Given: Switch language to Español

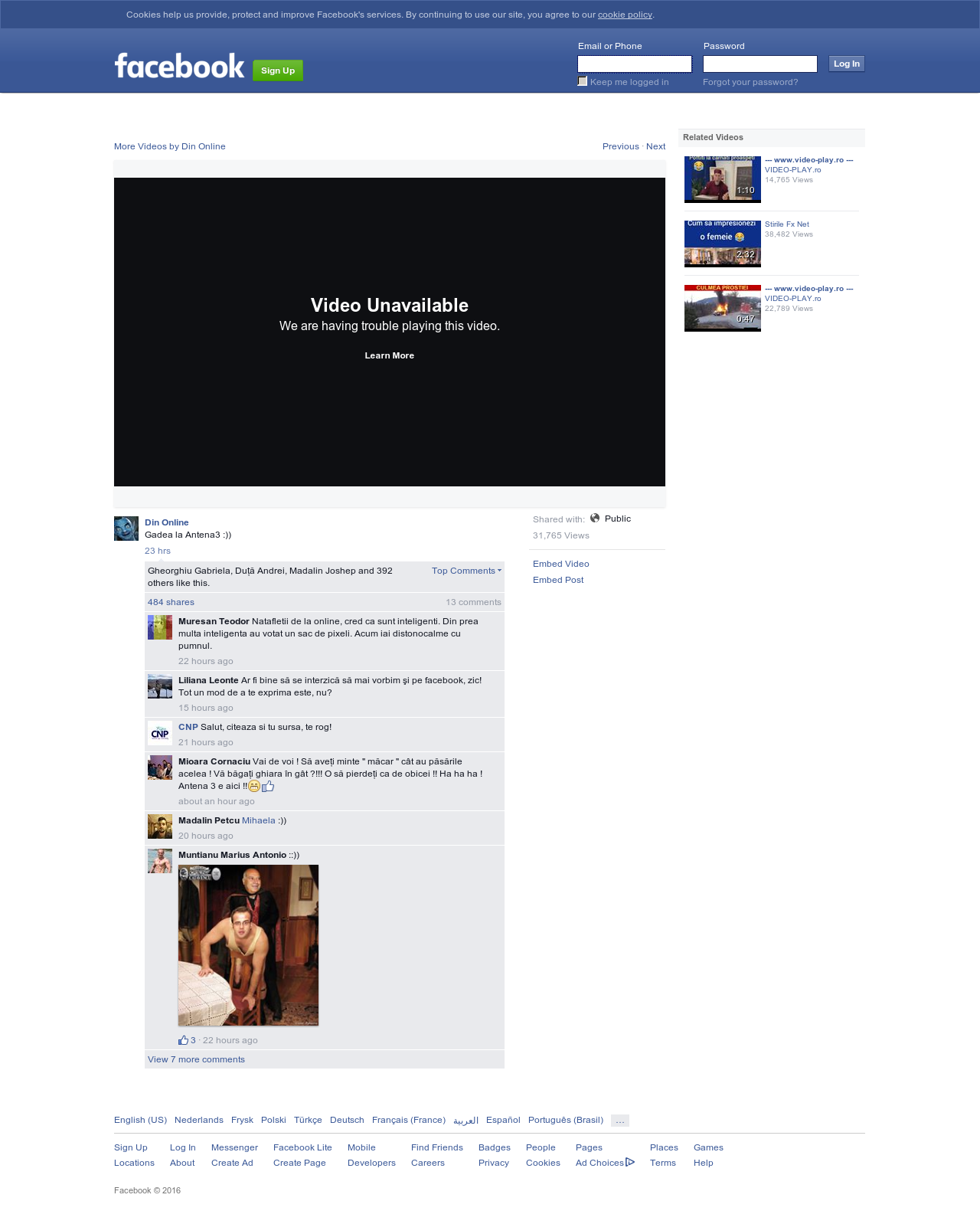Looking at the screenshot, I should point(503,1120).
